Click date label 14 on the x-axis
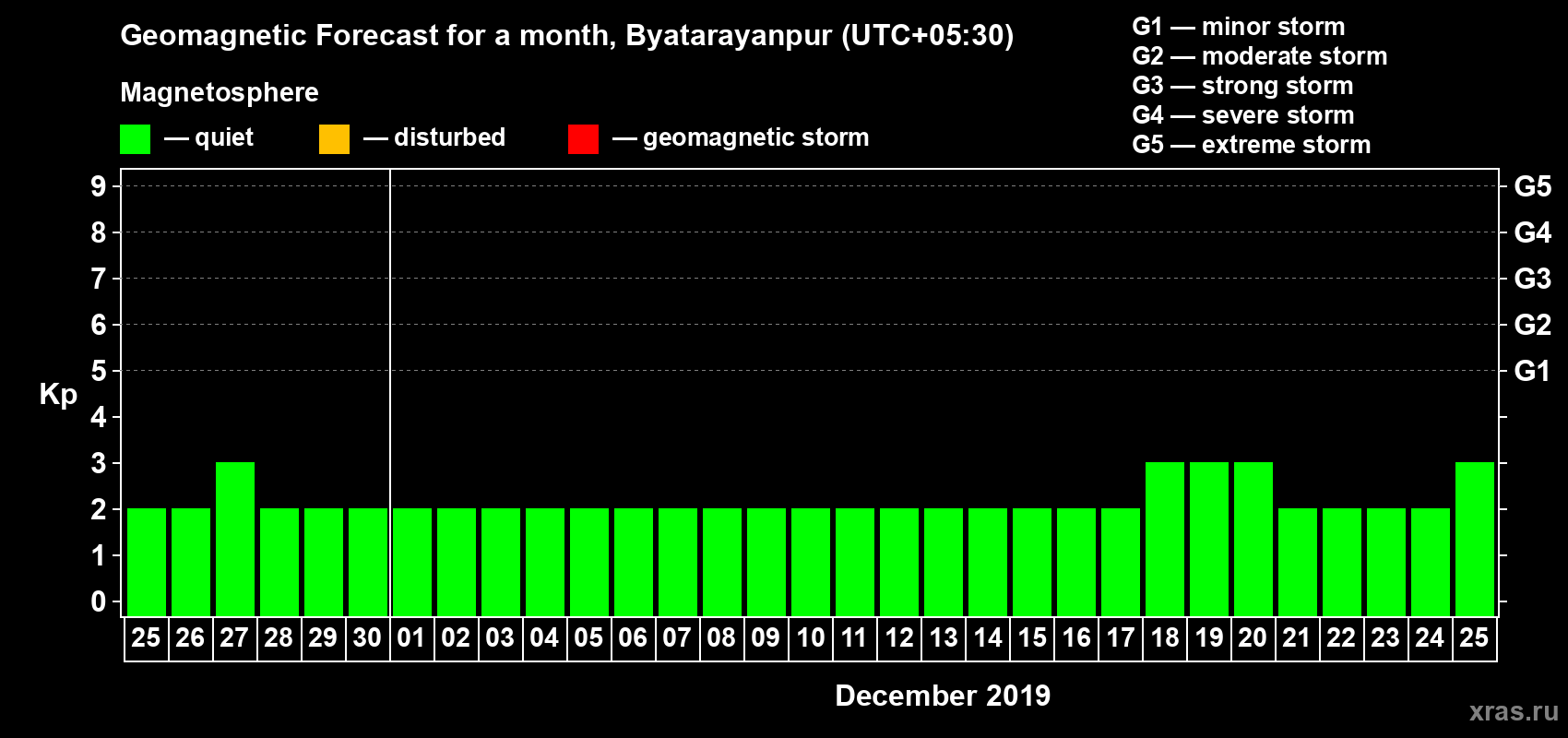 [987, 637]
